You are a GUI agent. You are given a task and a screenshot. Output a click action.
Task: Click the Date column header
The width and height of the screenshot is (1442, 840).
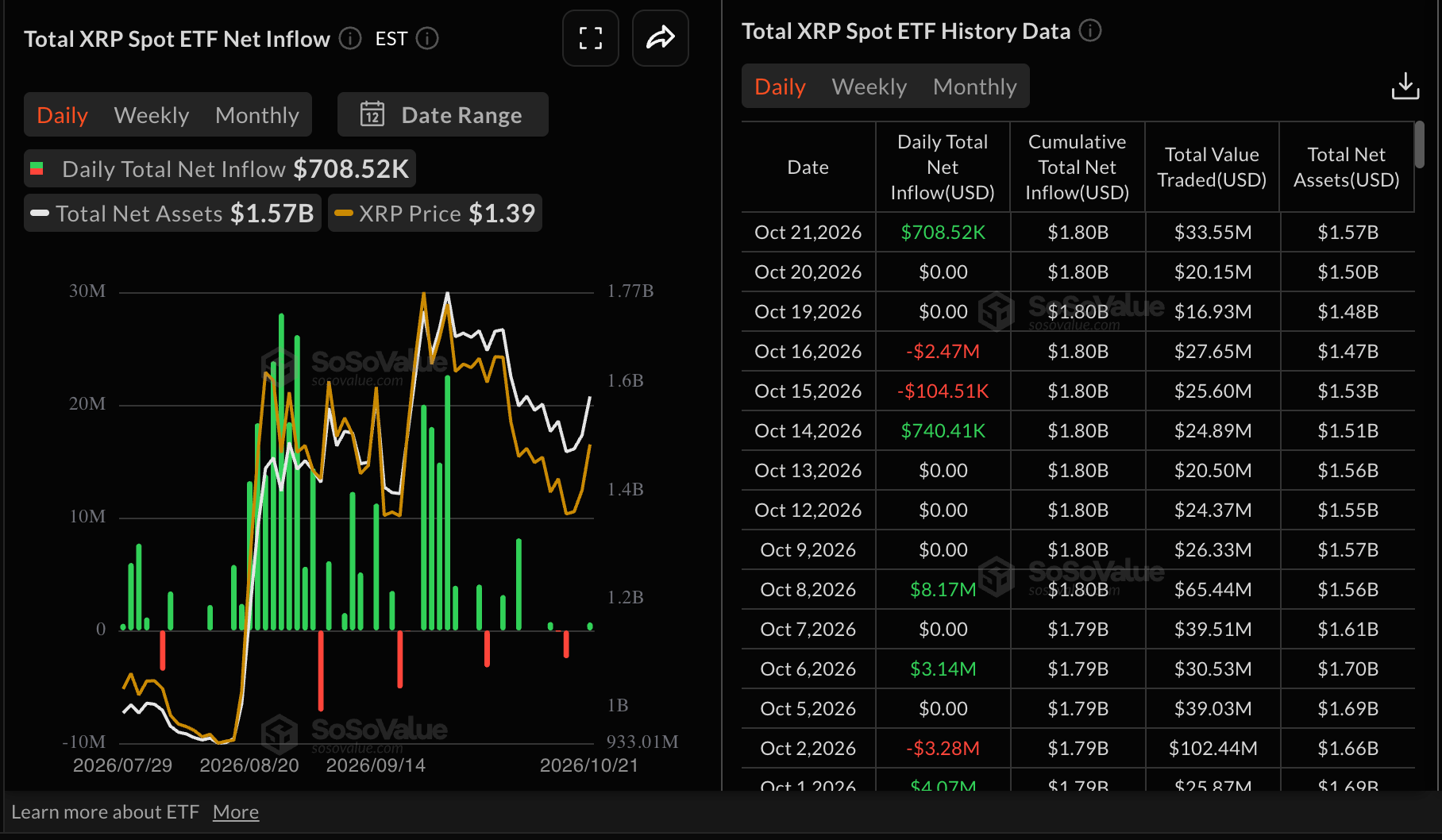(808, 168)
